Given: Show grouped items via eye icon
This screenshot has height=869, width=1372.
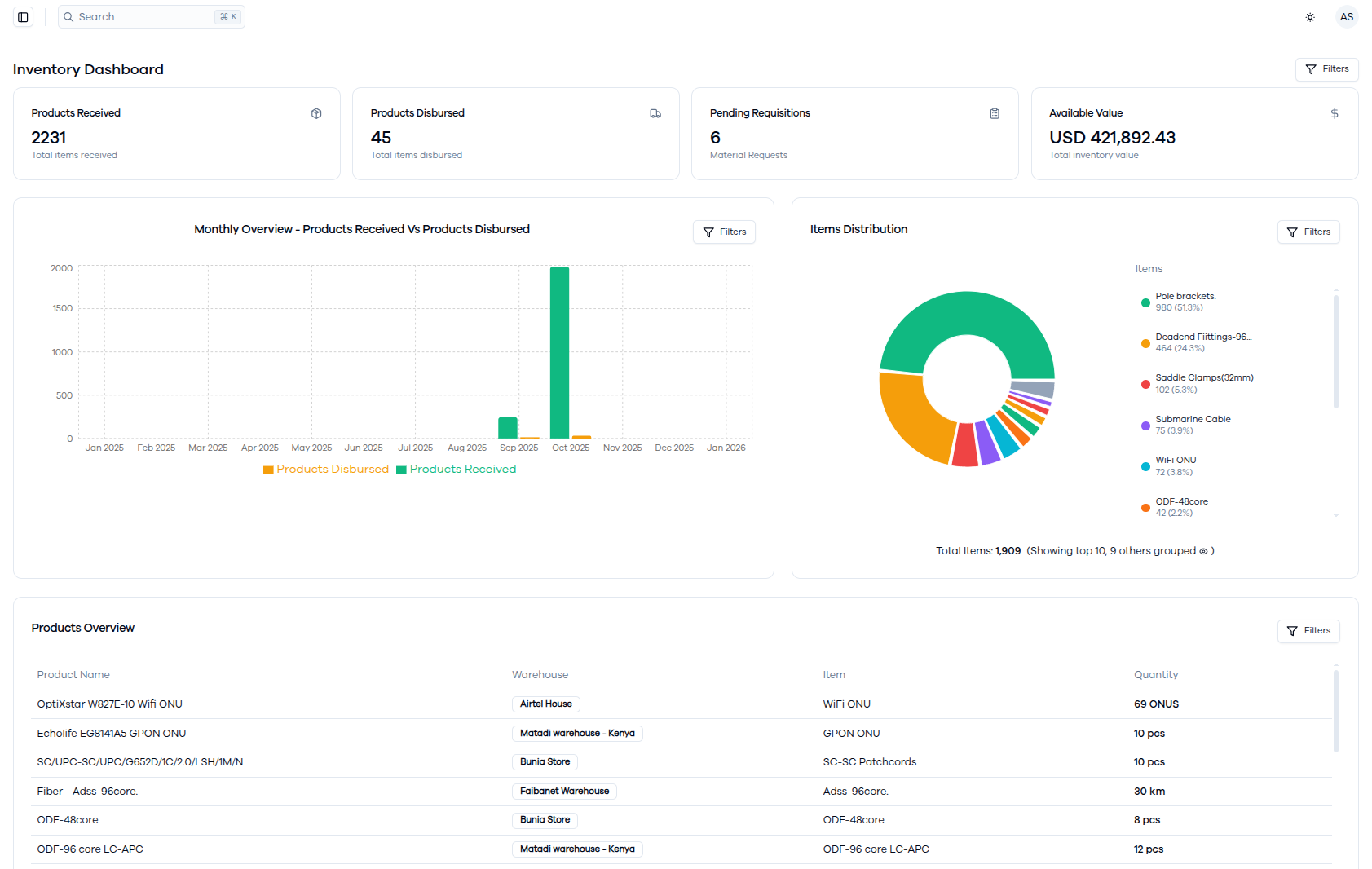Looking at the screenshot, I should (1203, 551).
